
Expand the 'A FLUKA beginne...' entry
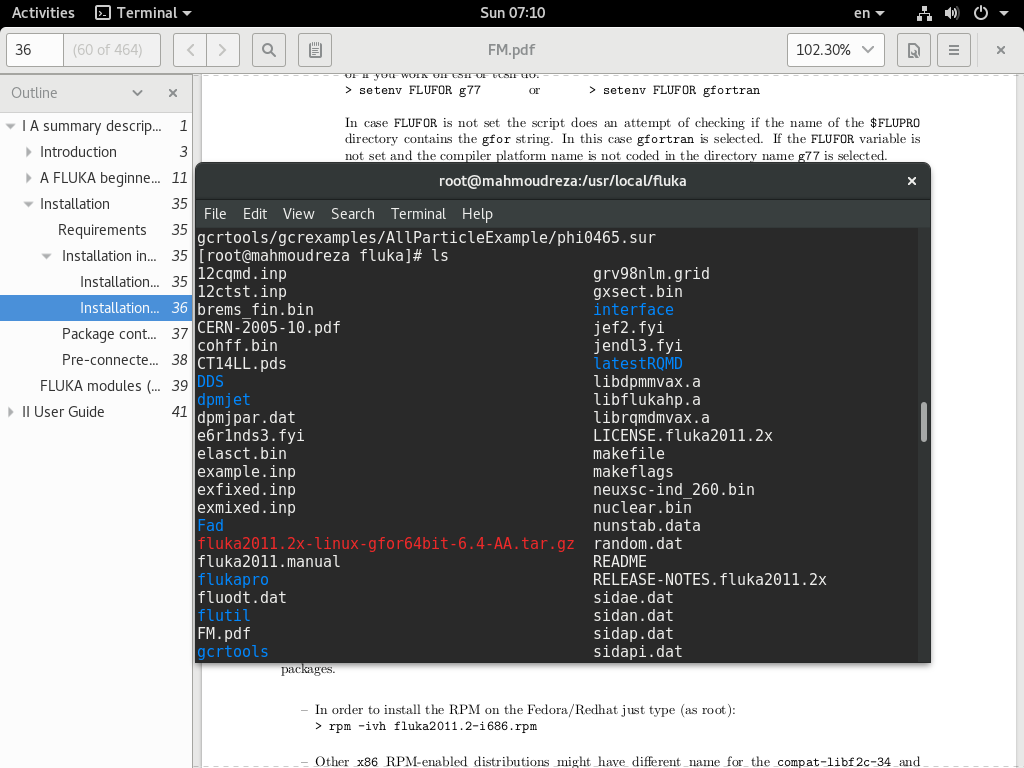[x=28, y=178]
